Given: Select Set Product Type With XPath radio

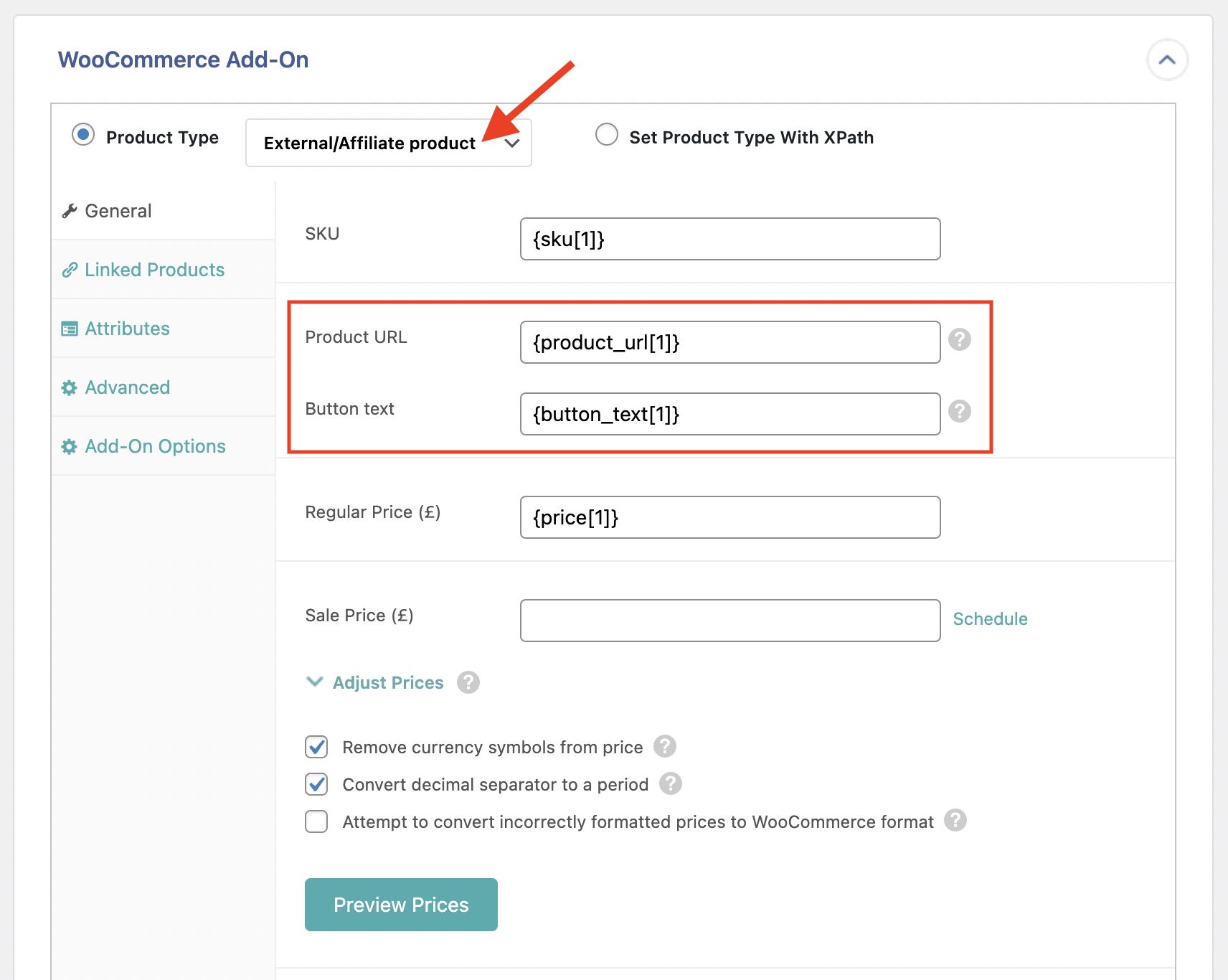Looking at the screenshot, I should [x=607, y=134].
